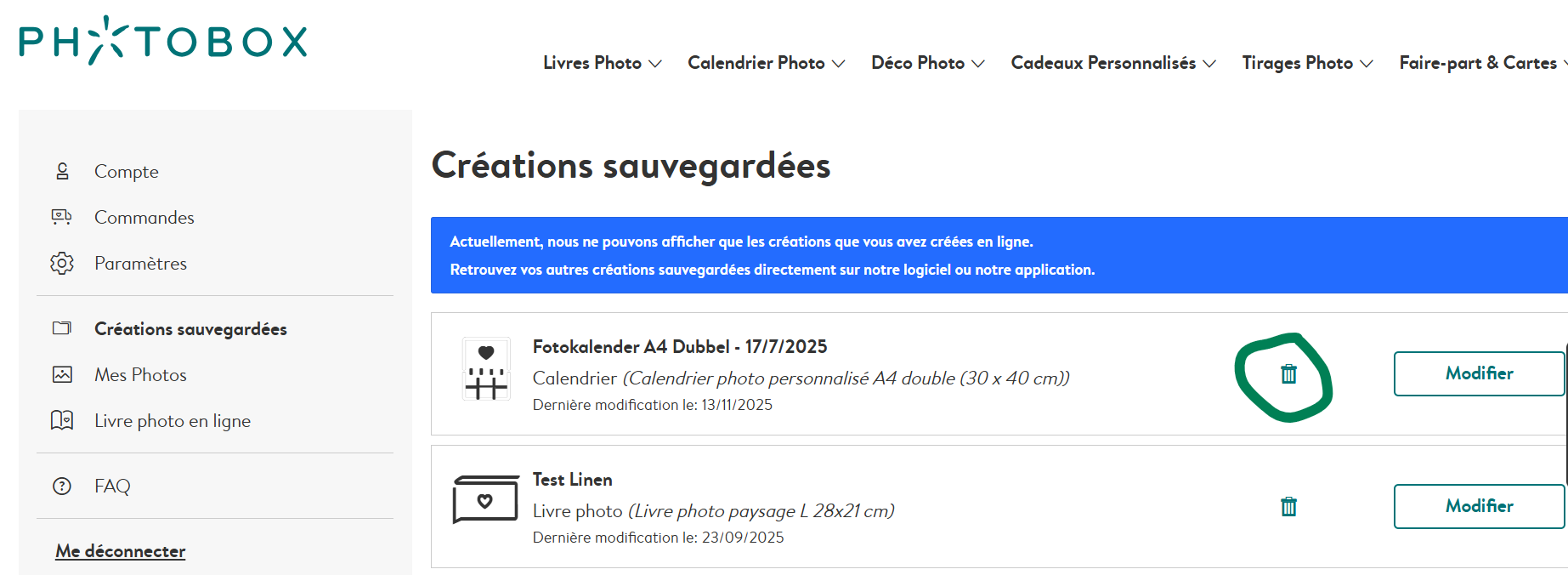
Task: Click the FAQ question mark icon
Action: 62,487
